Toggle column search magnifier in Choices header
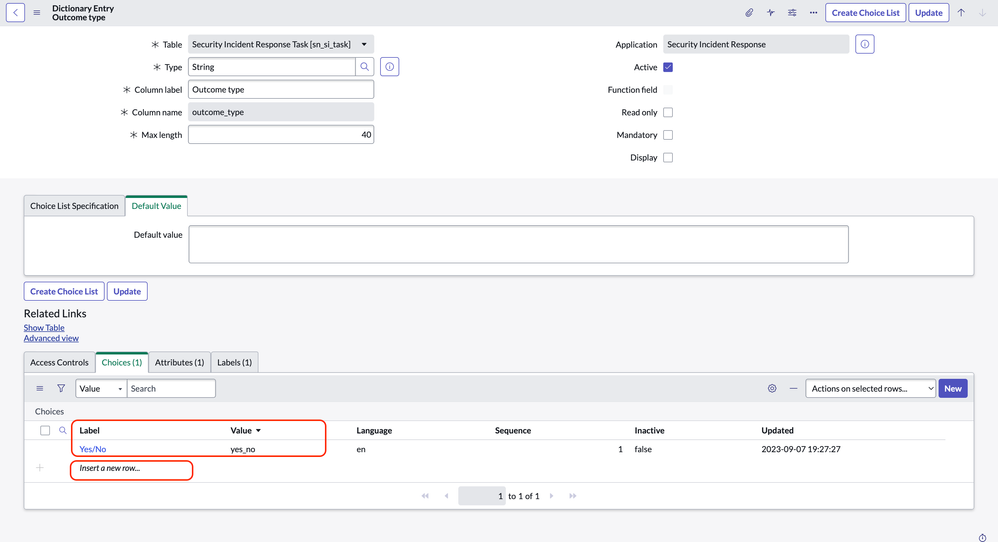 coord(62,431)
